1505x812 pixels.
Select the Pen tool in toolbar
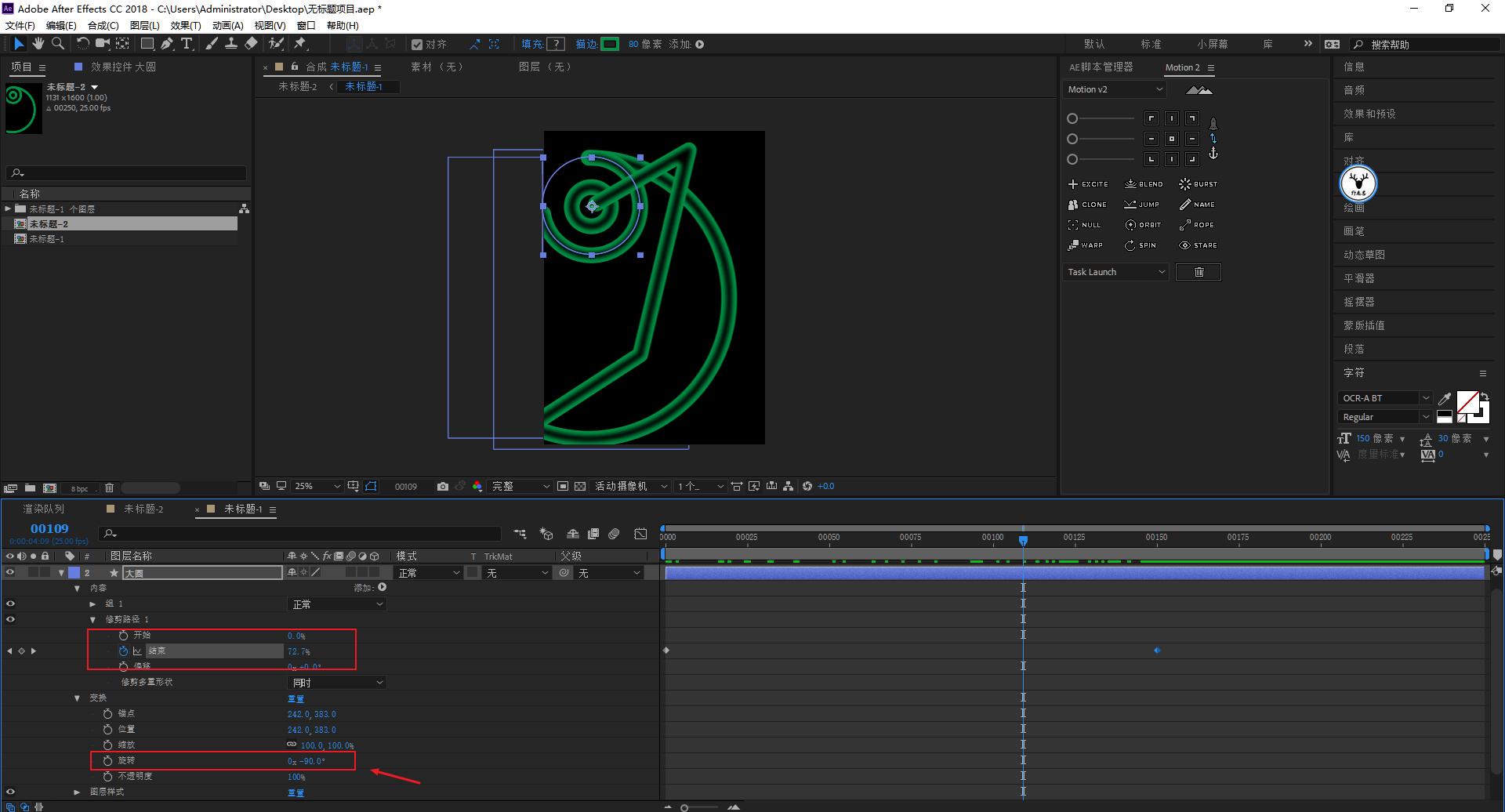point(167,44)
